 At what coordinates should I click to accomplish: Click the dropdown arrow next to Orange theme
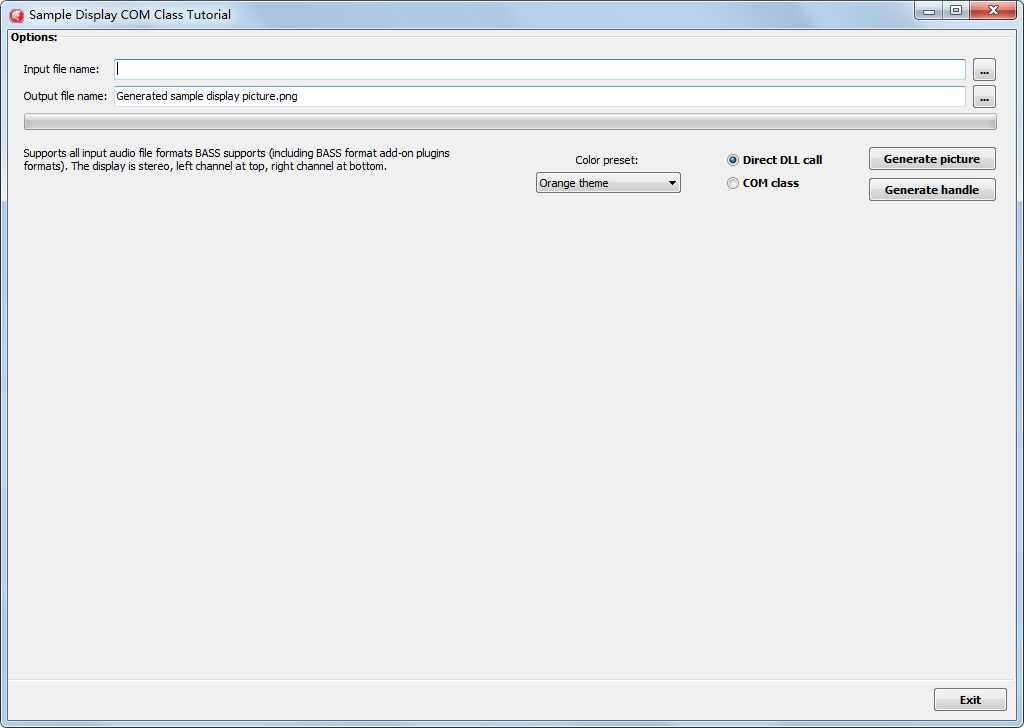click(x=671, y=182)
